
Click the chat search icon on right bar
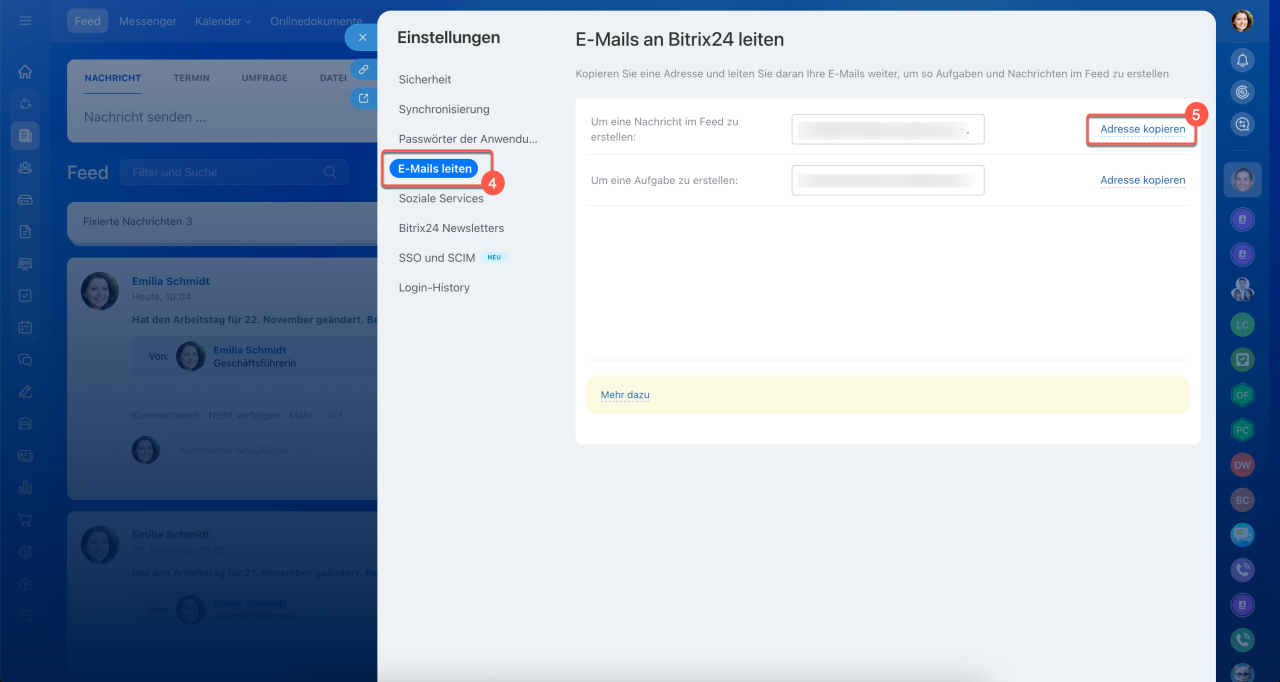[x=1242, y=123]
